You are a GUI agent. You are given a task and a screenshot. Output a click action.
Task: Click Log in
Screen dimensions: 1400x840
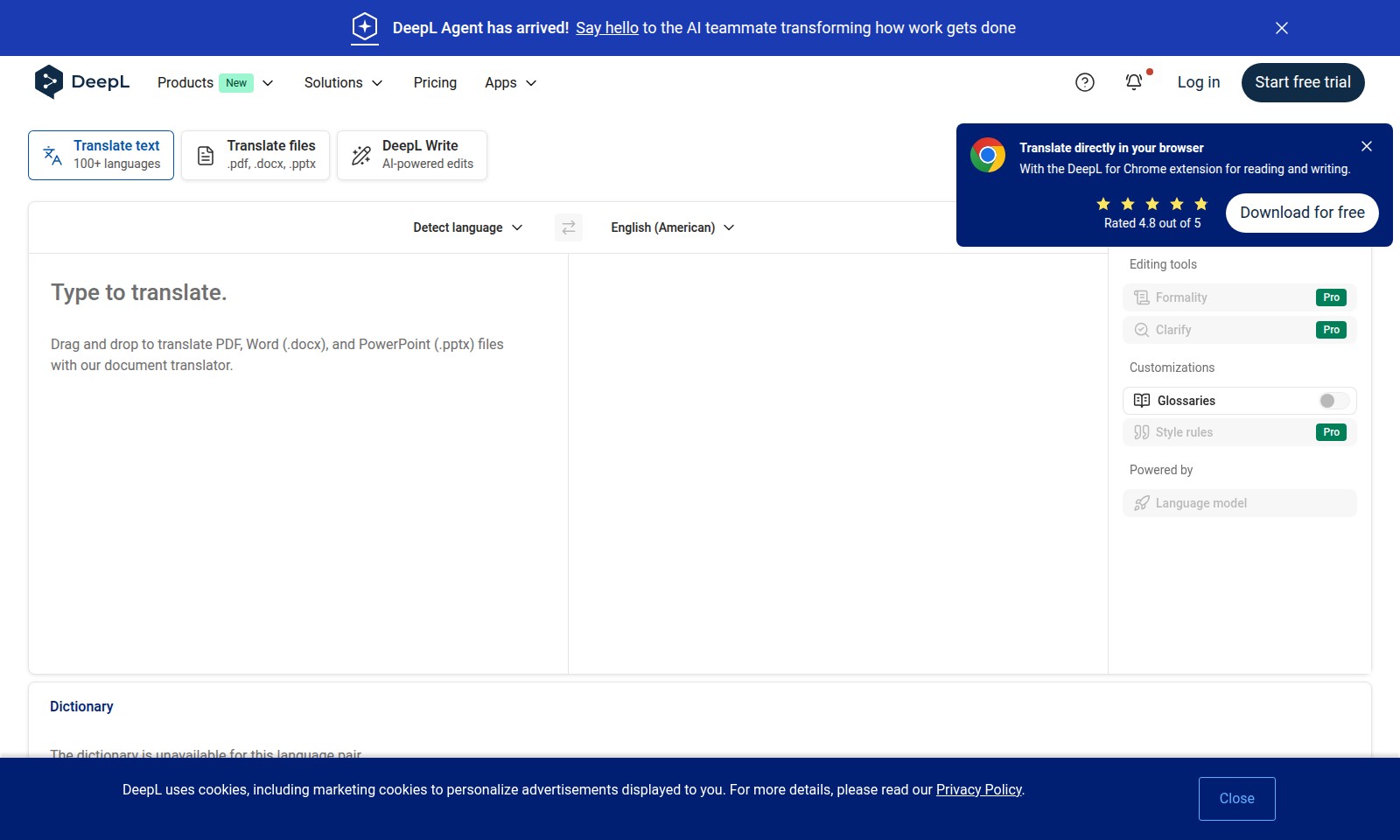click(x=1199, y=82)
